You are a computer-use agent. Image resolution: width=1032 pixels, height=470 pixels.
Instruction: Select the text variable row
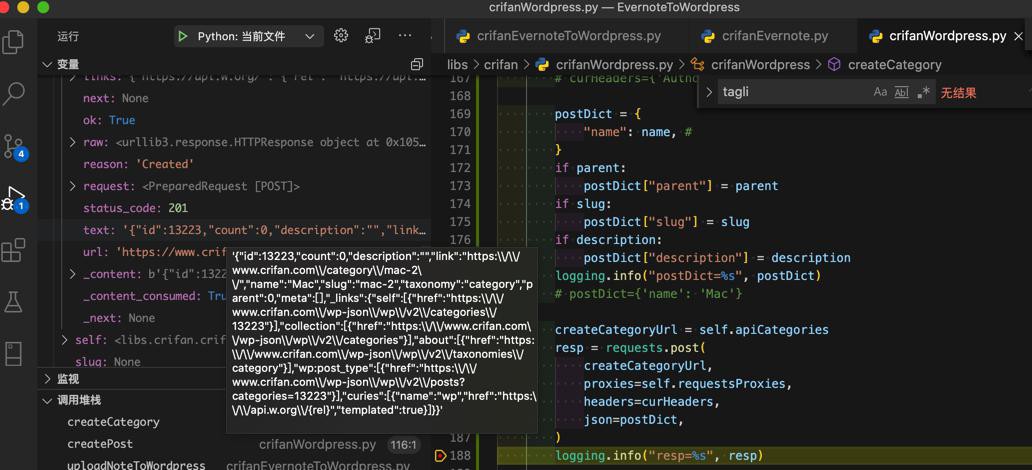(255, 230)
